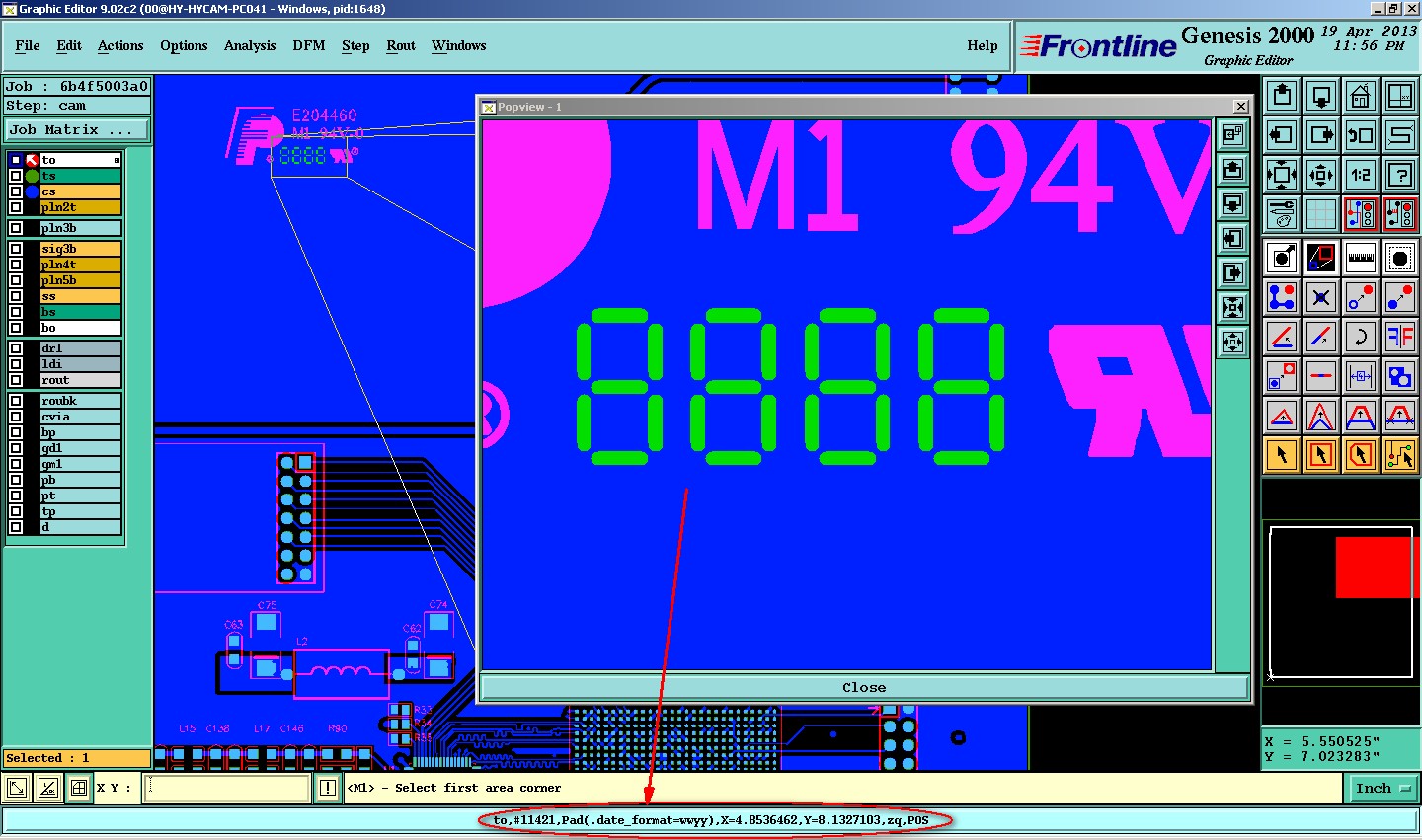Click the Job Matrix button
The image size is (1422, 840).
(77, 129)
